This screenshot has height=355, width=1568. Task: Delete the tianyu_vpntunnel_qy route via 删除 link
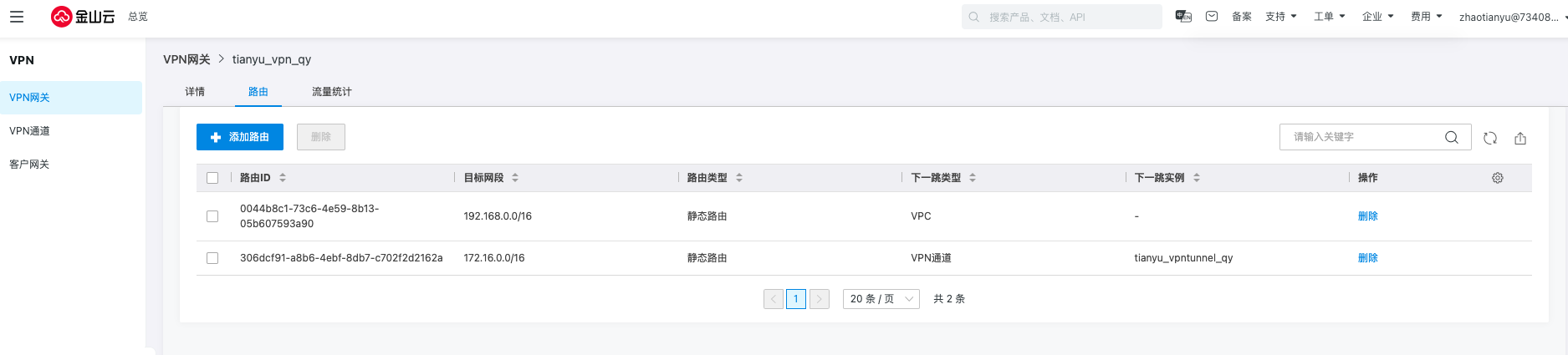[x=1368, y=258]
